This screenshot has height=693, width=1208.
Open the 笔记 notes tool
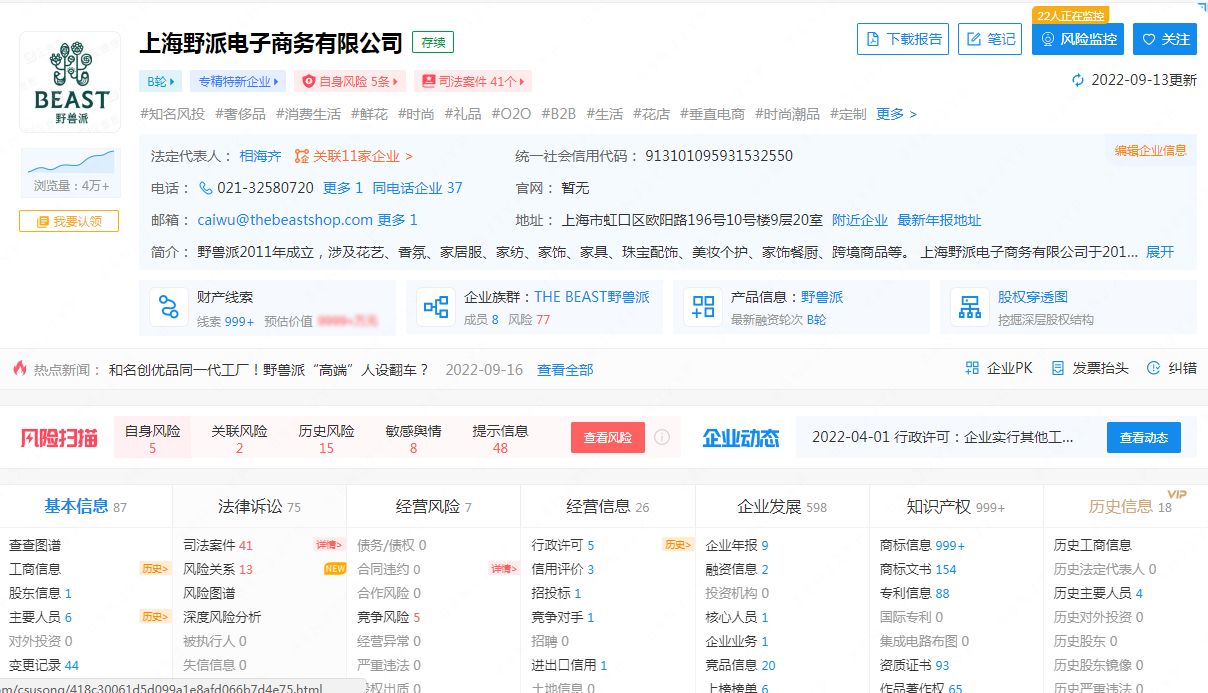[989, 39]
